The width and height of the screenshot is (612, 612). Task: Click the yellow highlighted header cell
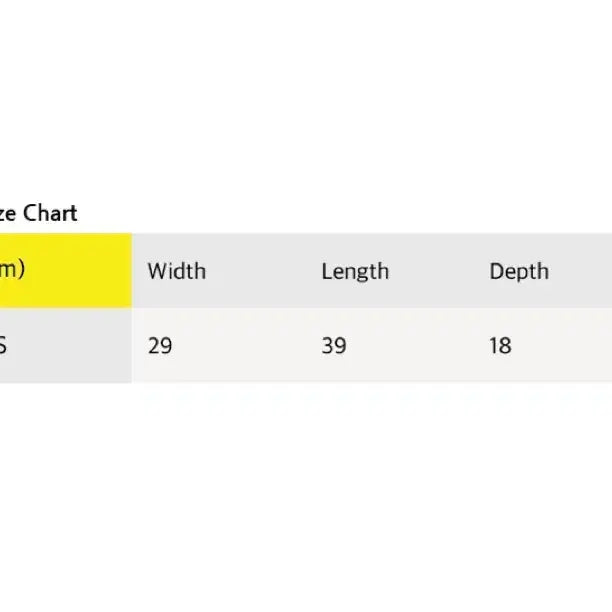click(x=65, y=270)
